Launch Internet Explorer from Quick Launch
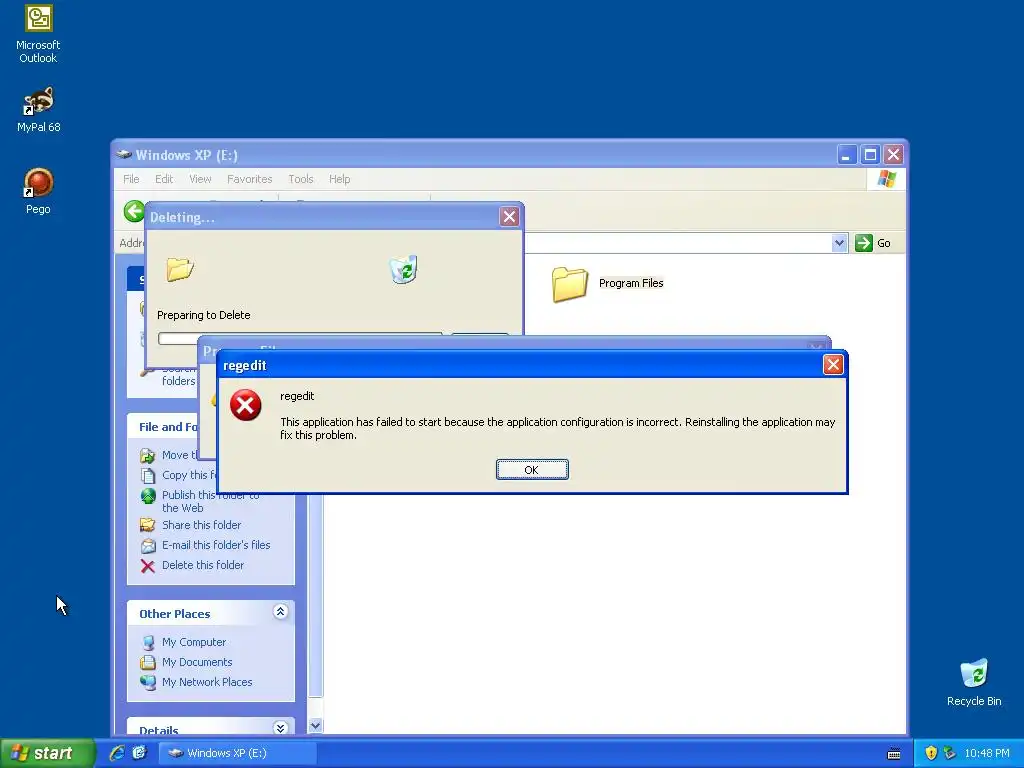The height and width of the screenshot is (768, 1024). [117, 753]
